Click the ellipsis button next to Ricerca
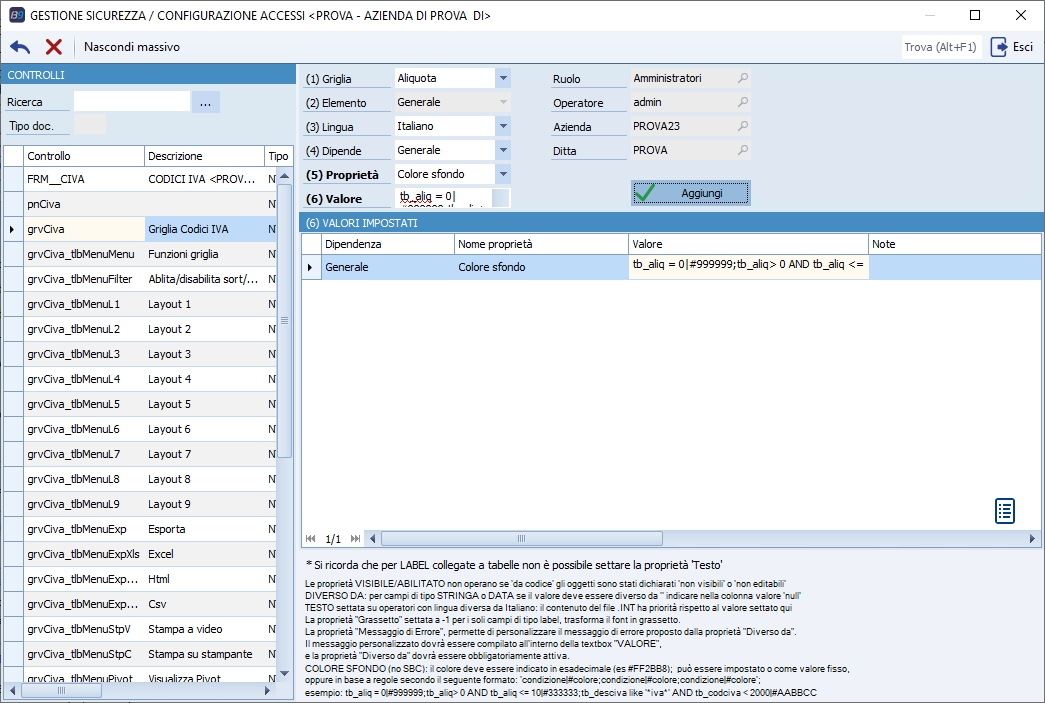Image resolution: width=1045 pixels, height=703 pixels. [205, 102]
